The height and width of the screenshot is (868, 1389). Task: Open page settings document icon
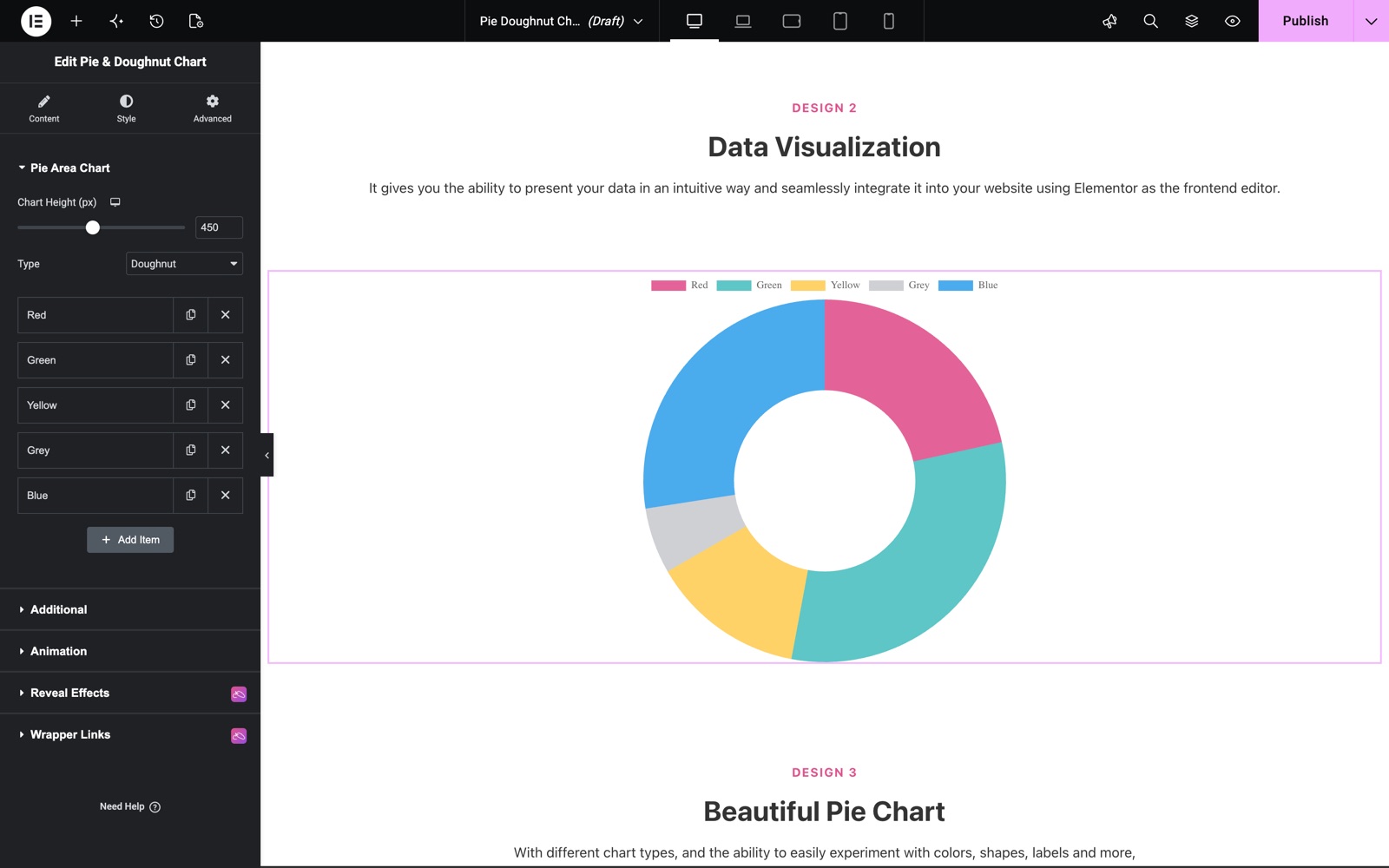(x=196, y=21)
